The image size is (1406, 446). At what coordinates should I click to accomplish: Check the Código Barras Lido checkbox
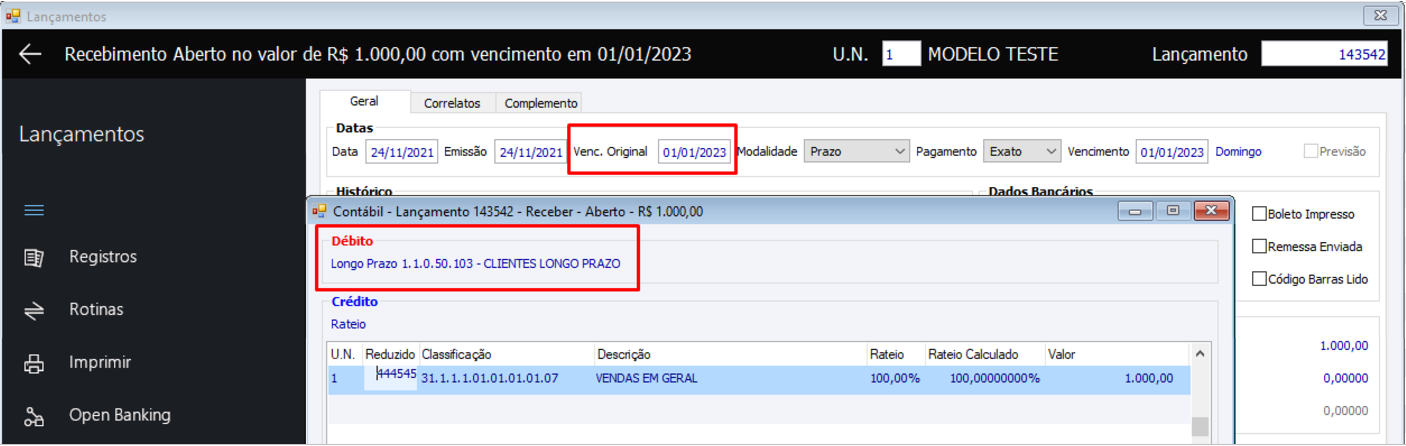coord(1259,280)
